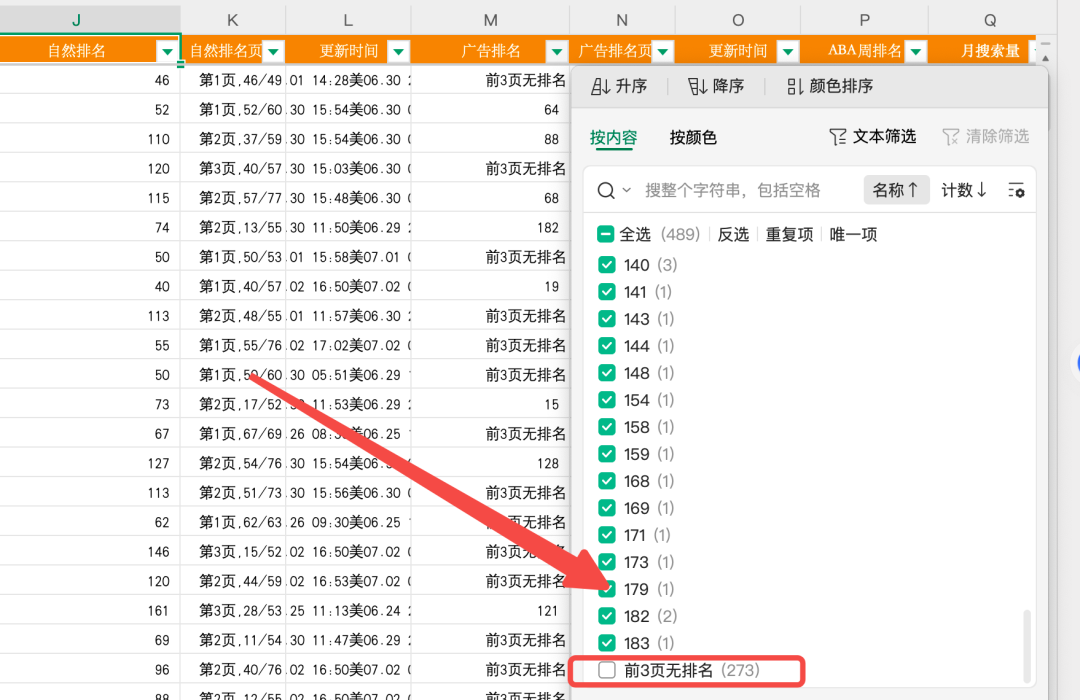Open 颜色排序 color sort option
The image size is (1080, 700).
click(830, 86)
